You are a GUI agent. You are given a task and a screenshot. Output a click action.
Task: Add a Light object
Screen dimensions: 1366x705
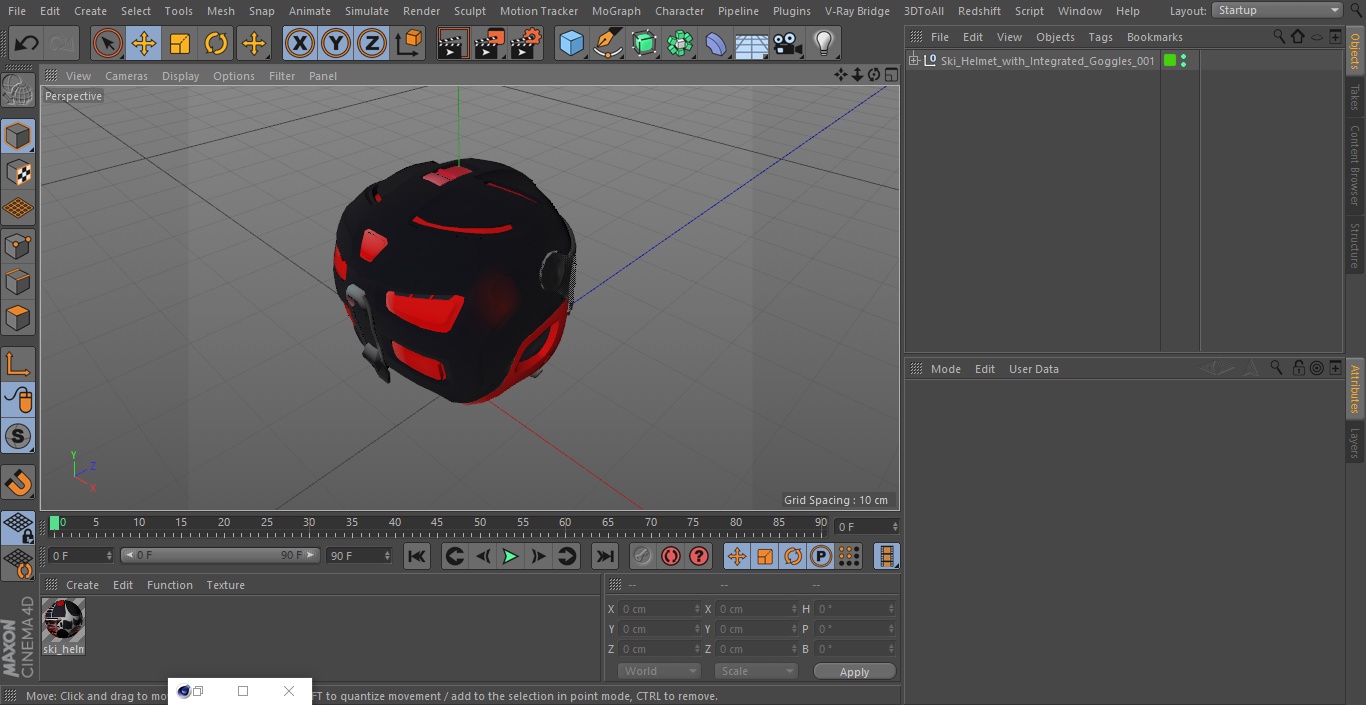[x=823, y=44]
